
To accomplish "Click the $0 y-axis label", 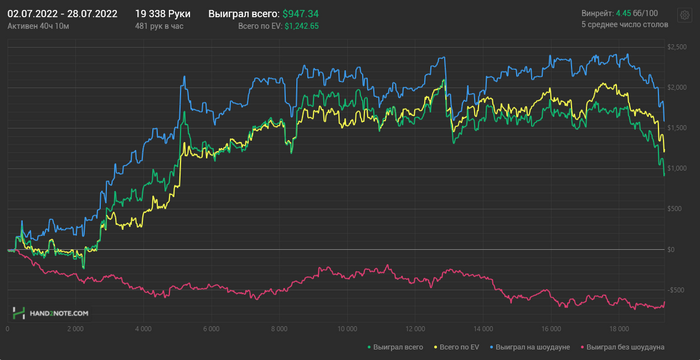I will click(671, 250).
